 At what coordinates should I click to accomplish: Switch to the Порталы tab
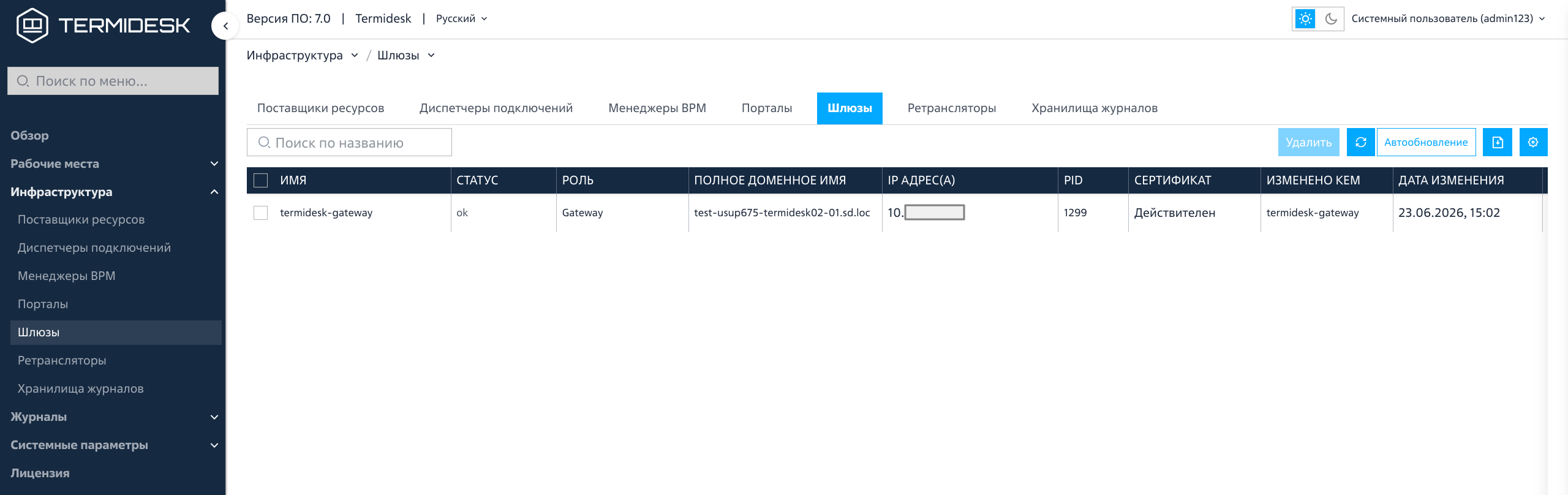[x=767, y=108]
